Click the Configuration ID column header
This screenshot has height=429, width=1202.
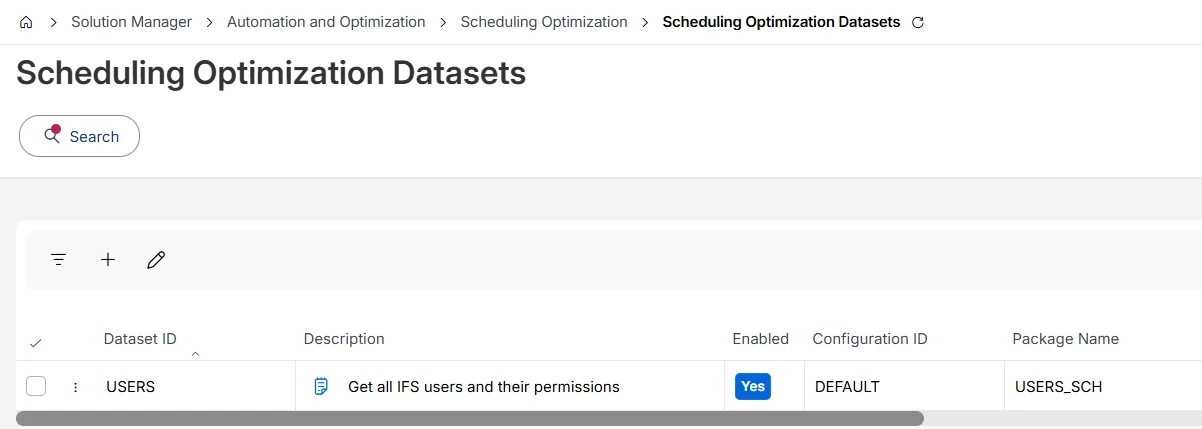pyautogui.click(x=870, y=339)
